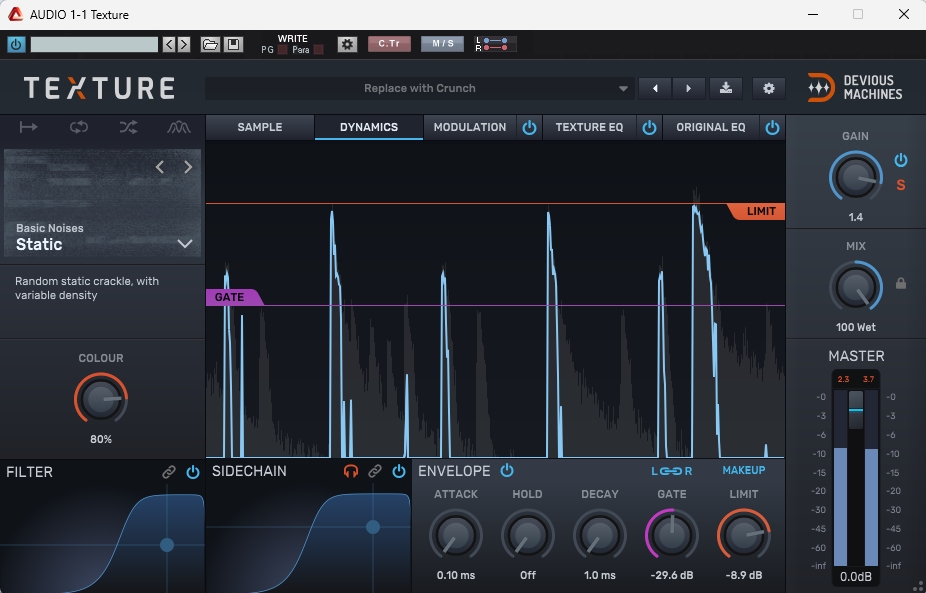Click the sidechain headphones listen icon
The width and height of the screenshot is (926, 593).
pos(351,471)
